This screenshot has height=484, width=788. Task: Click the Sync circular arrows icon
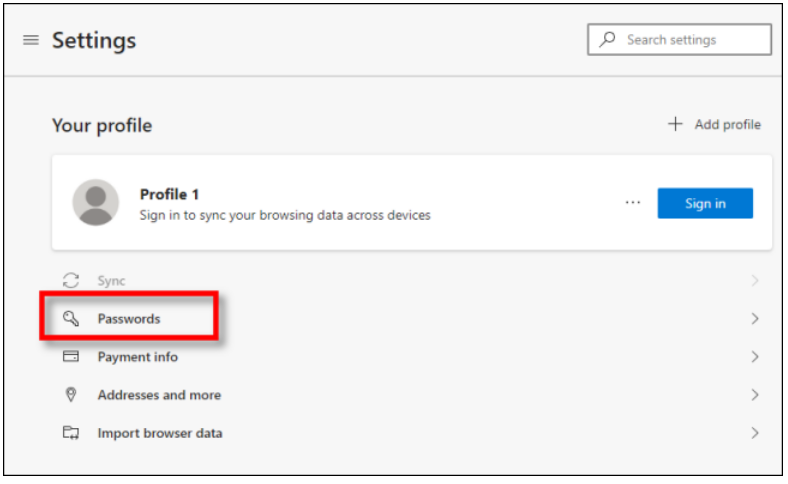(x=71, y=280)
